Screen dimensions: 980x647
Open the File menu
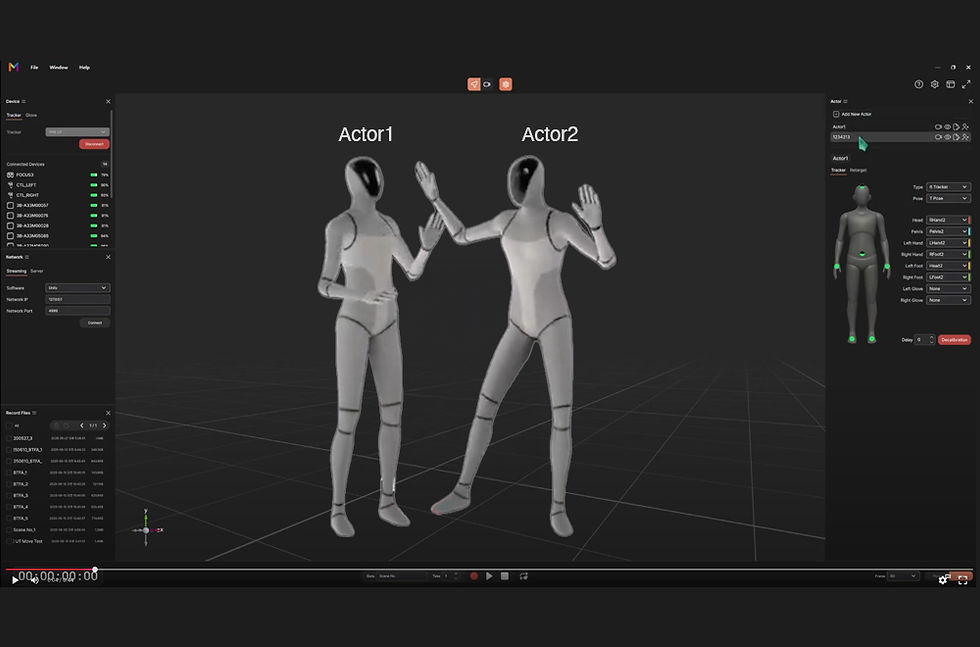click(x=34, y=68)
